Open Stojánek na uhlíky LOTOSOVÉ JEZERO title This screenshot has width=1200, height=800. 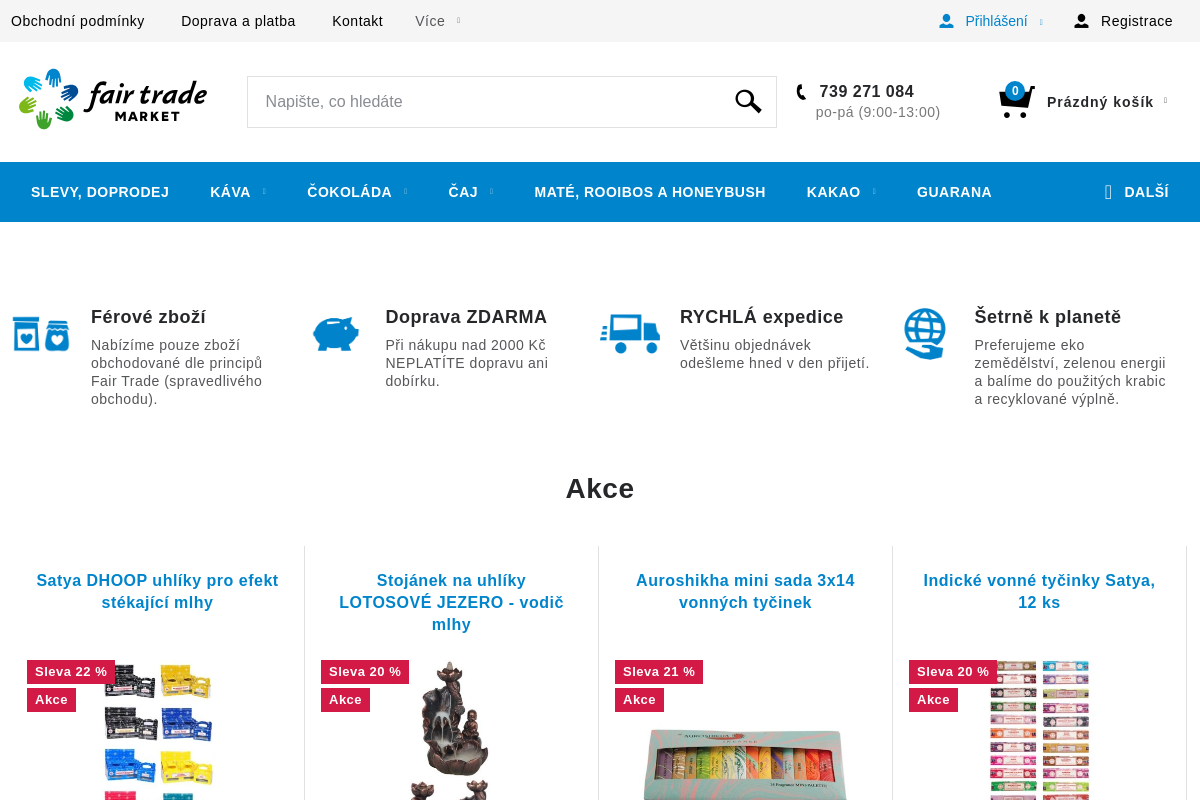[451, 602]
